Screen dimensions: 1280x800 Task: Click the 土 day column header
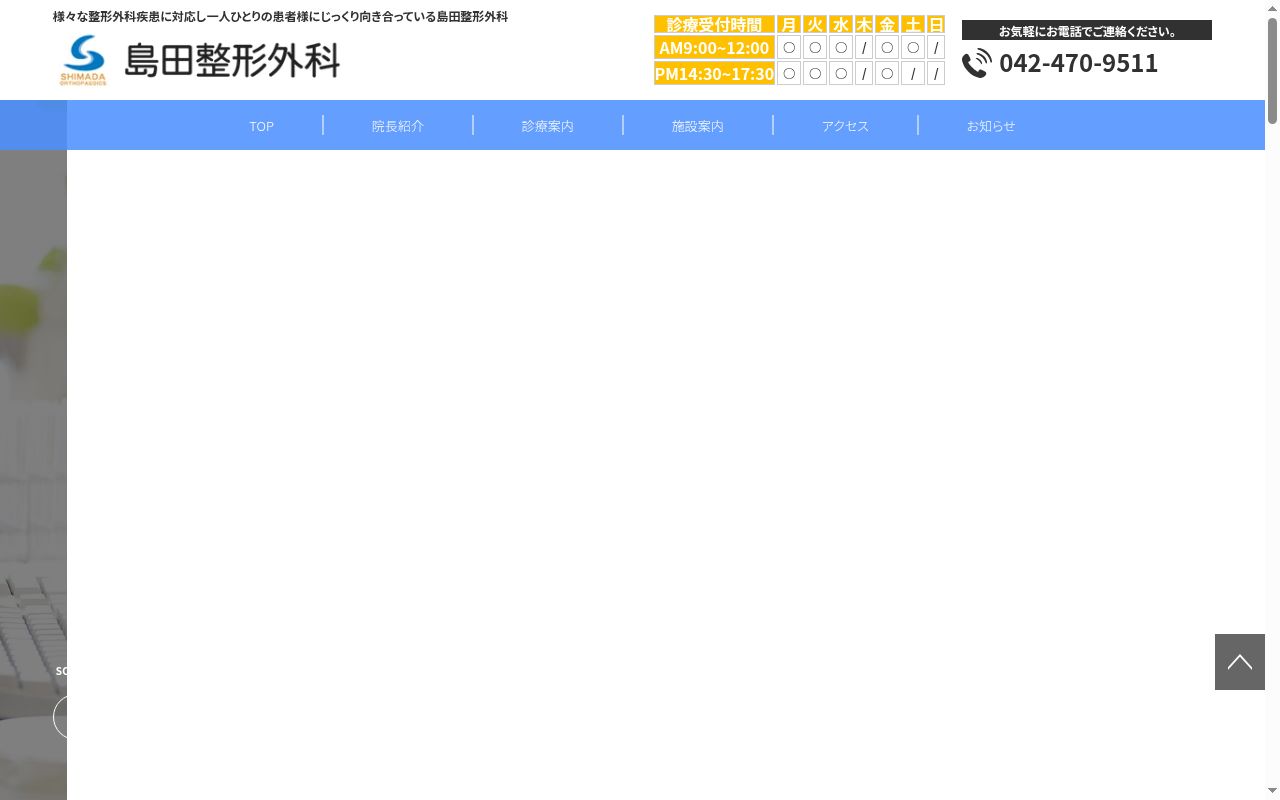pyautogui.click(x=913, y=24)
